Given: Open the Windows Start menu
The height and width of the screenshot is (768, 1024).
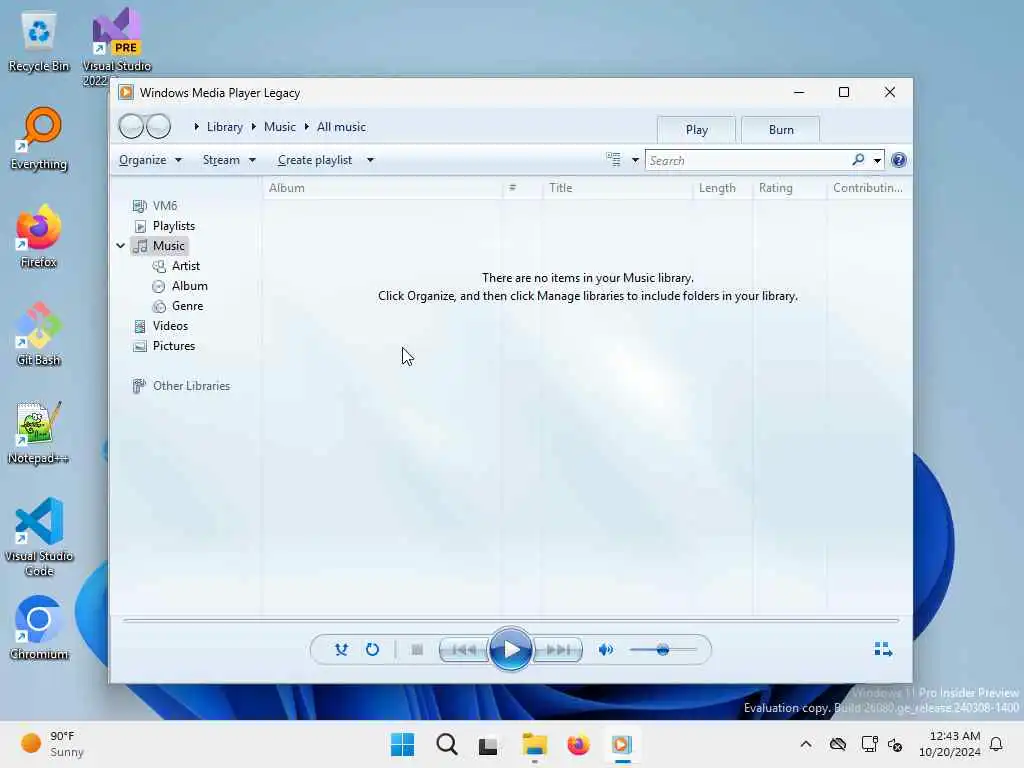Looking at the screenshot, I should tap(402, 744).
